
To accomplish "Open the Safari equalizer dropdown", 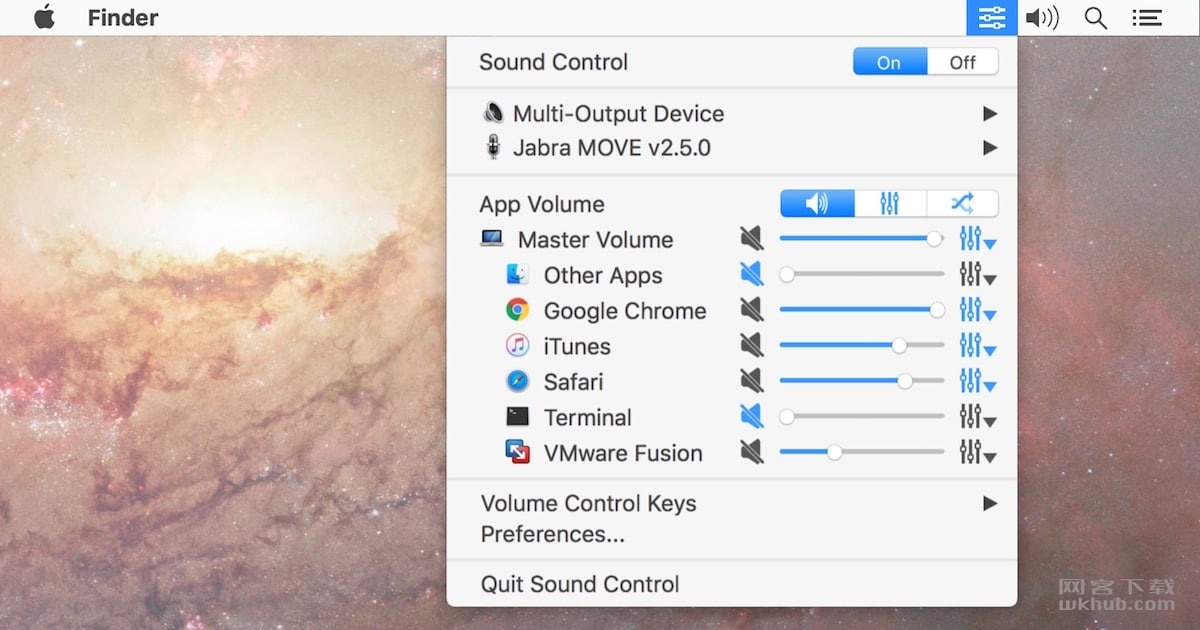I will (x=977, y=381).
